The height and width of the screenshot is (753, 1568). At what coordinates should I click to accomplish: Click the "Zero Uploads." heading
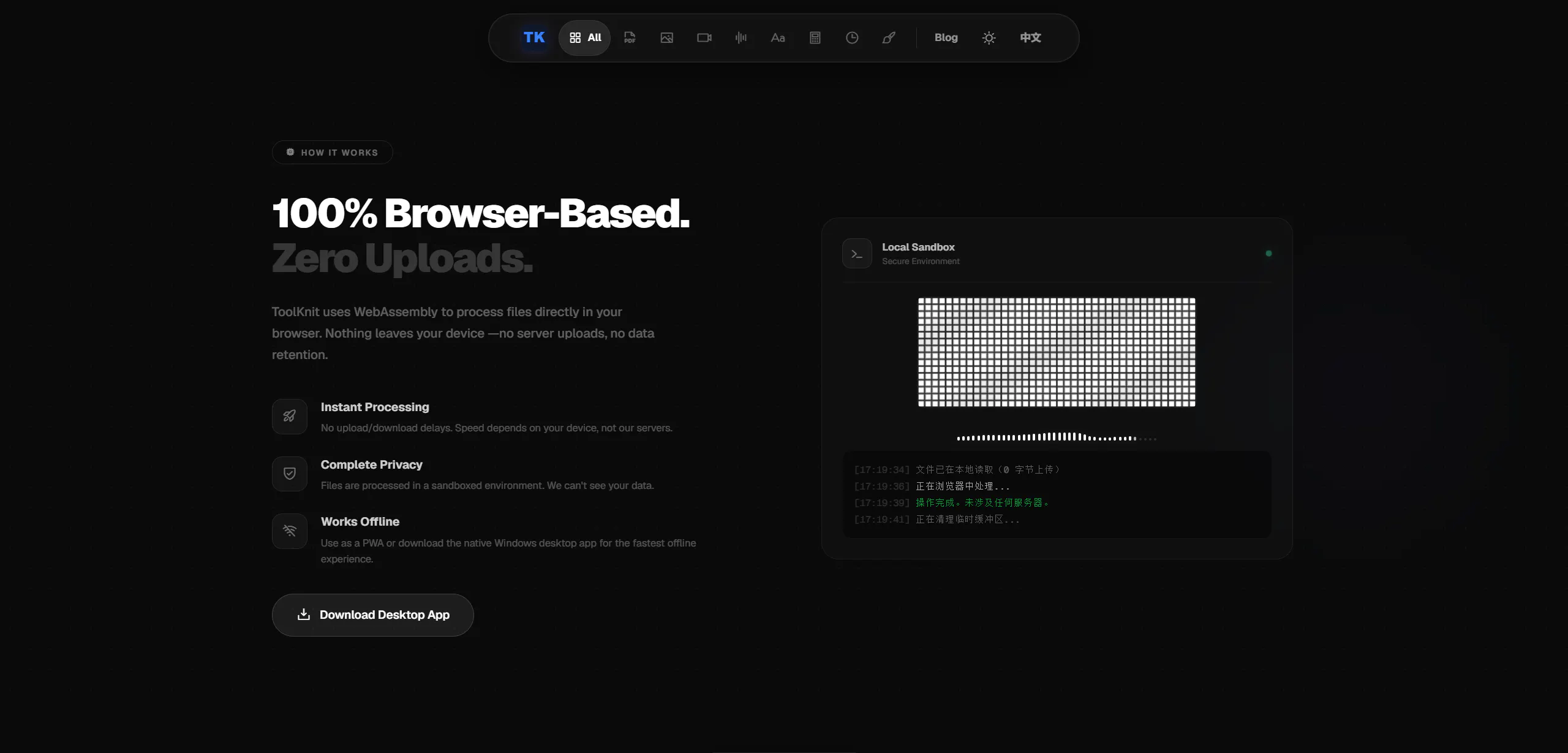(402, 258)
